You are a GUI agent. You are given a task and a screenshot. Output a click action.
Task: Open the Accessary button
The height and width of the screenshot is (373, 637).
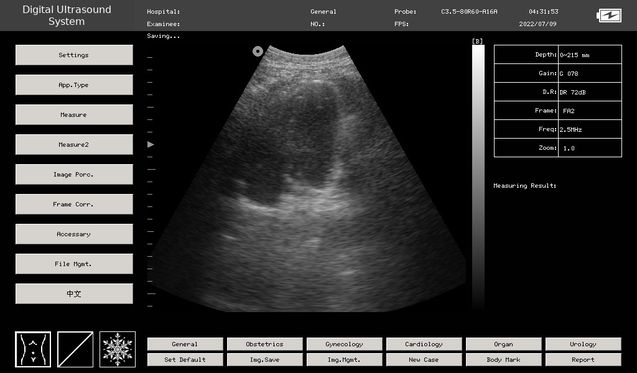(74, 234)
